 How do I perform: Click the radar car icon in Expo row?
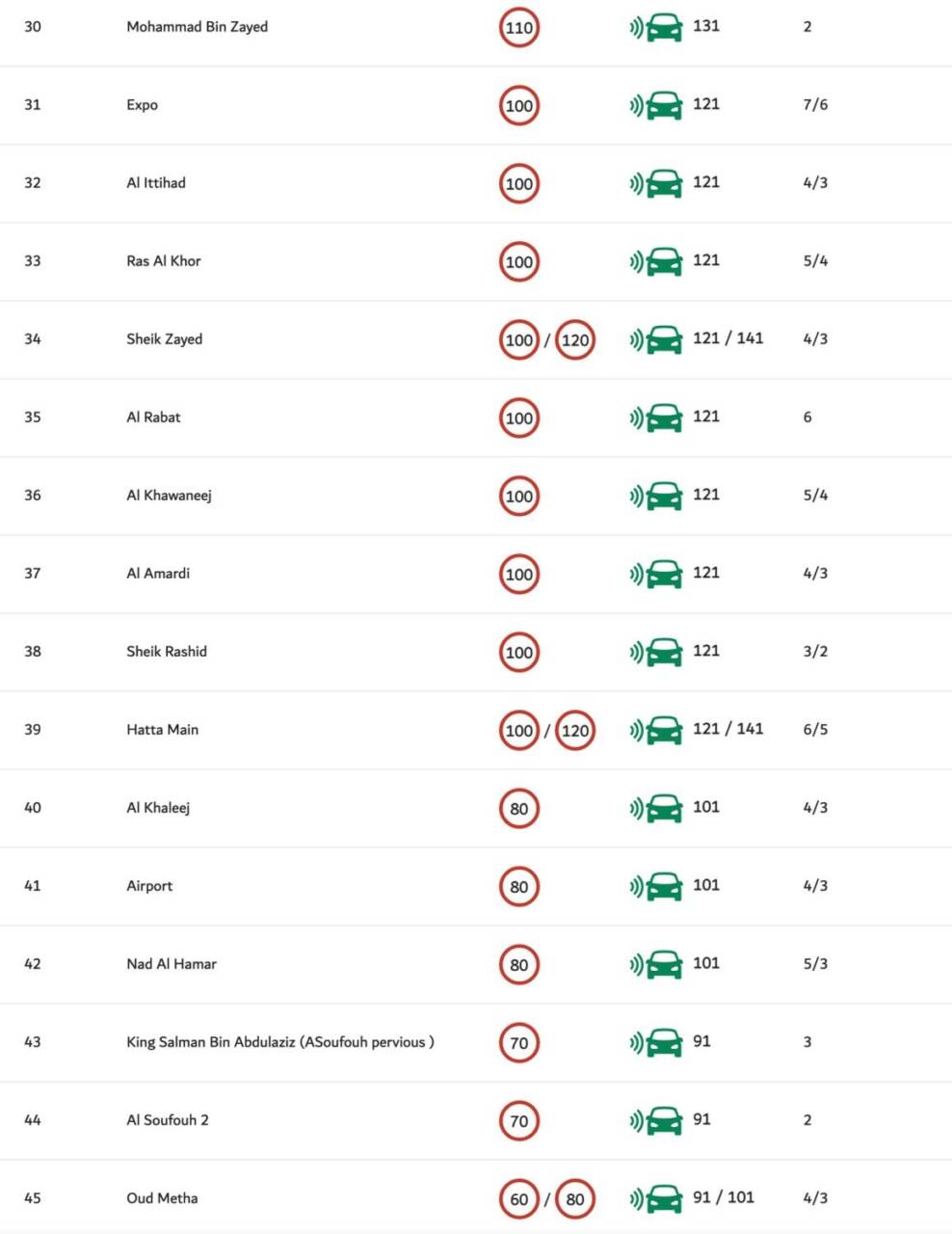point(656,105)
